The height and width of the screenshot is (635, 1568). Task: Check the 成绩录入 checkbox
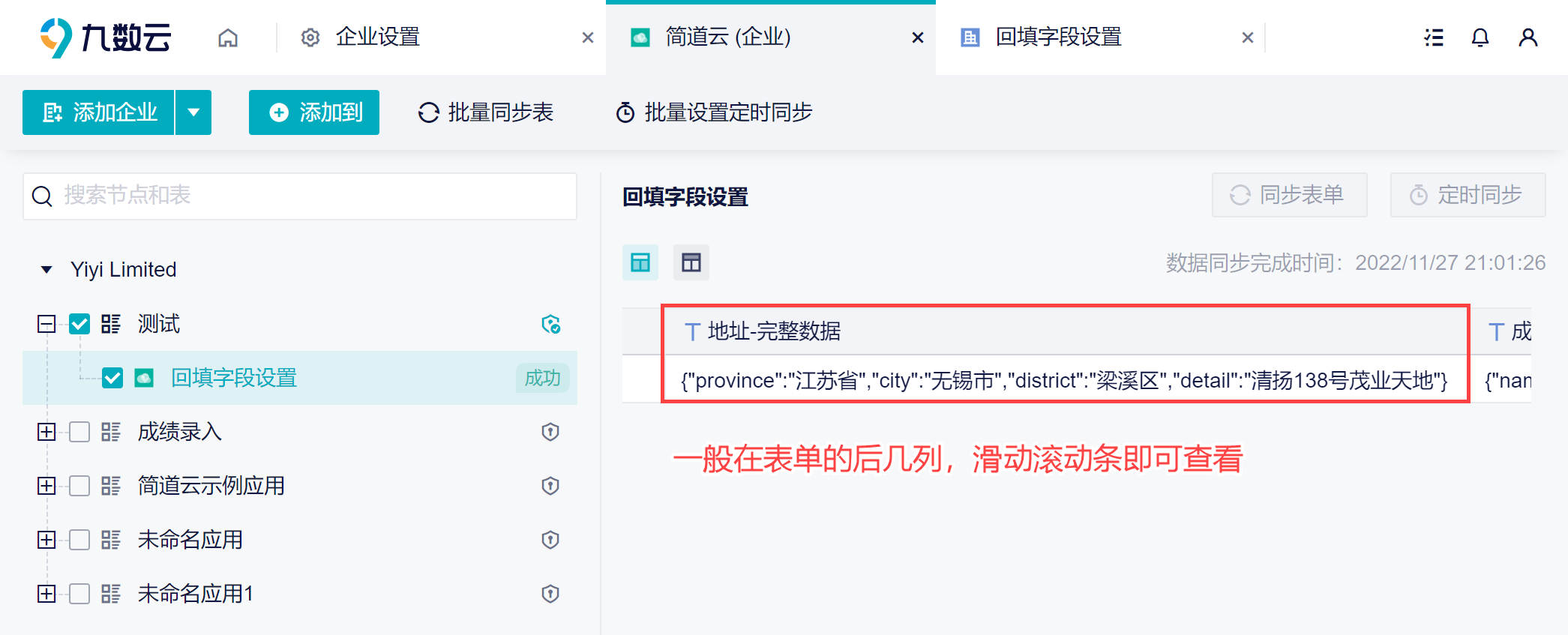tap(79, 432)
